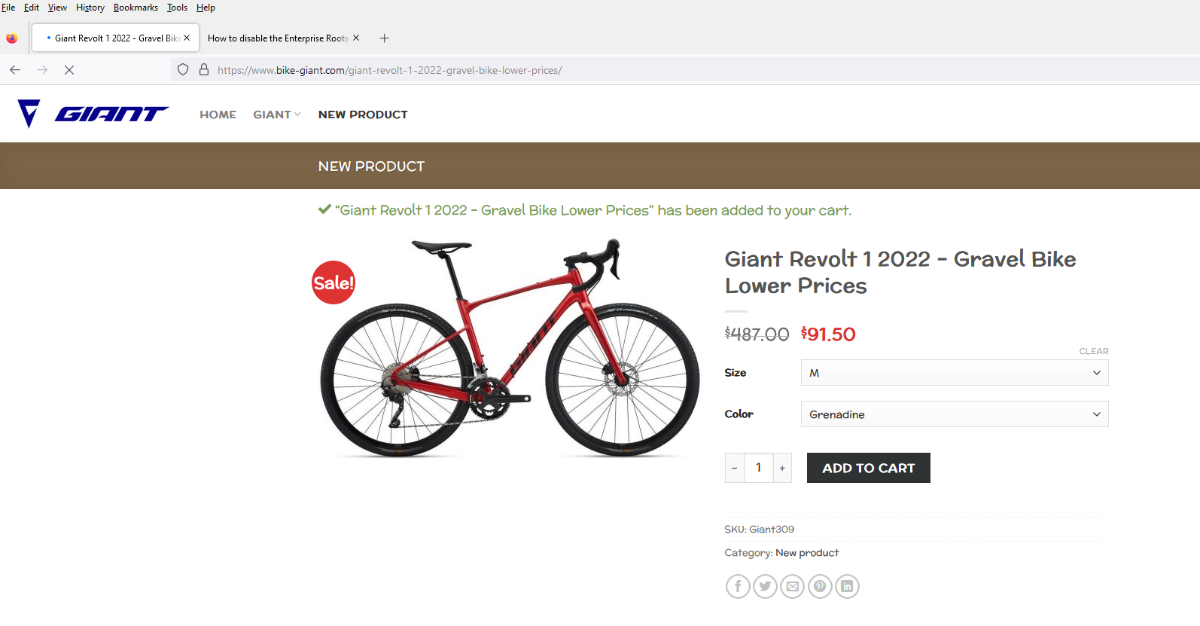The height and width of the screenshot is (626, 1200).
Task: Decrease quantity with minus button
Action: [x=735, y=468]
